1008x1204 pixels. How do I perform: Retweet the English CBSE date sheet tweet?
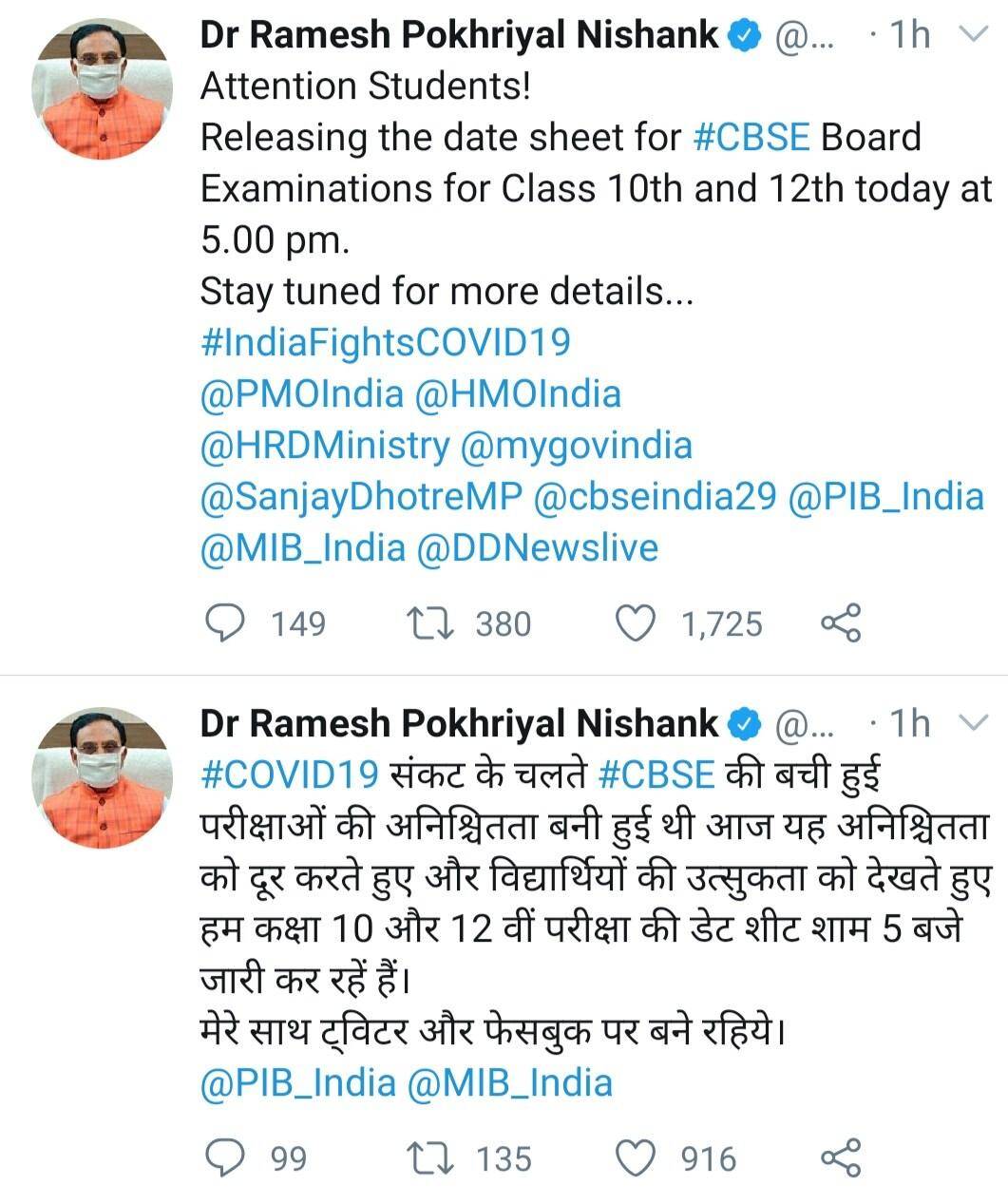429,623
